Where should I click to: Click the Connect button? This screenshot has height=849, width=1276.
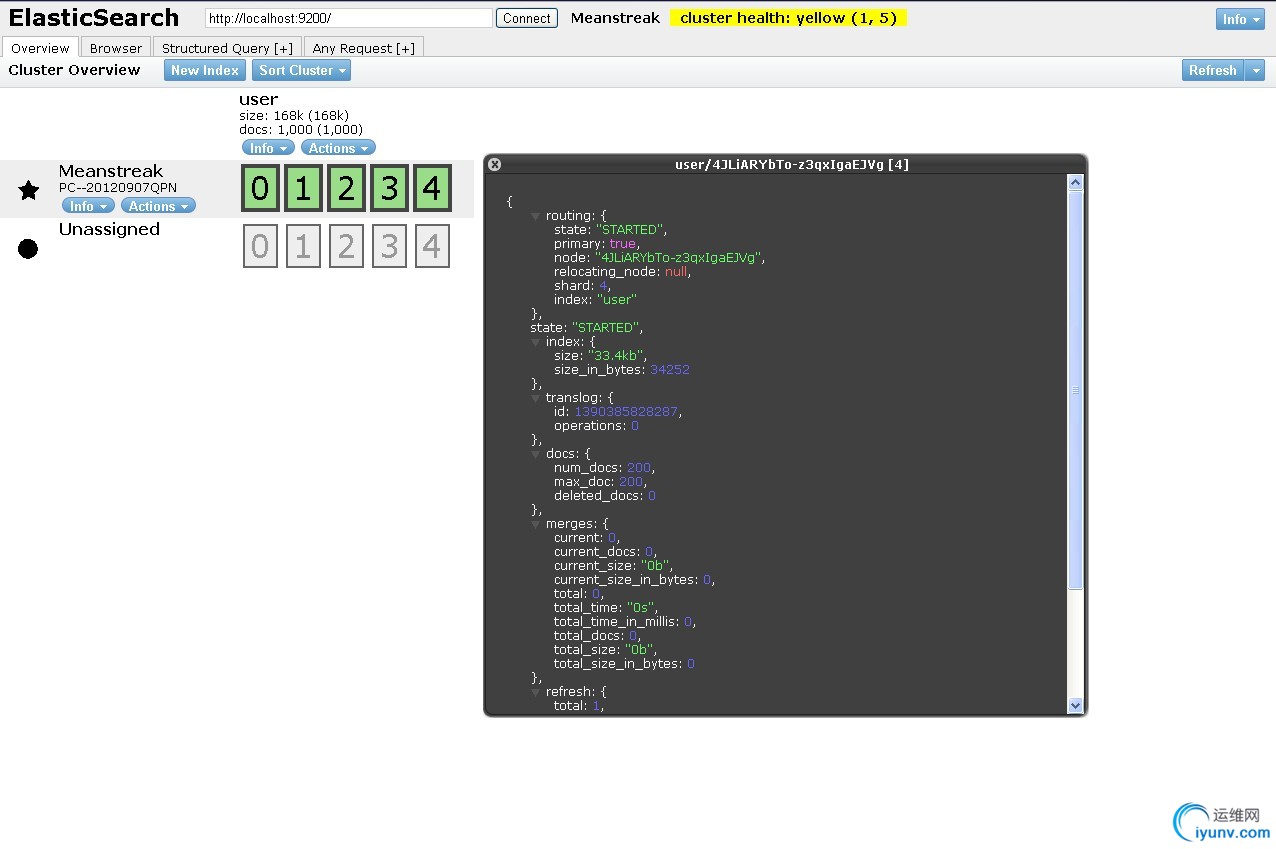(x=527, y=18)
